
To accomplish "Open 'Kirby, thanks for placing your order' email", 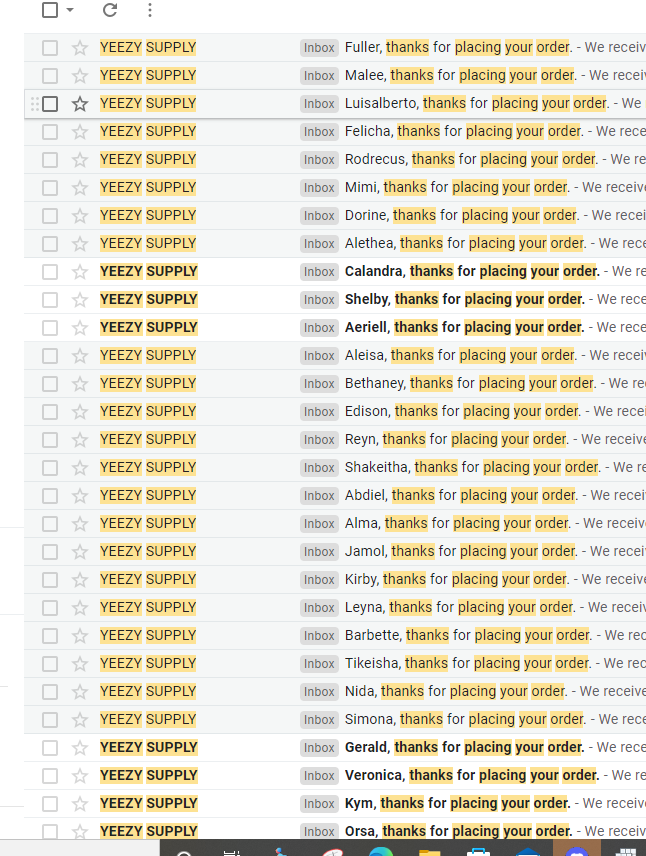I will point(457,580).
